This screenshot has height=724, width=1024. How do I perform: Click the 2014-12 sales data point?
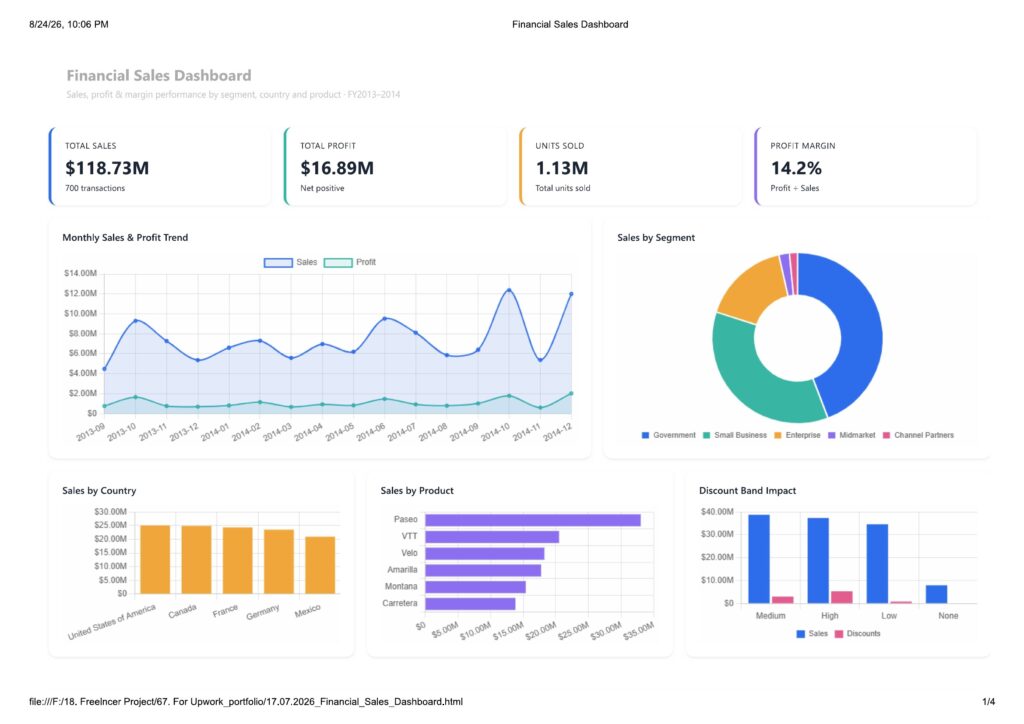(x=571, y=294)
